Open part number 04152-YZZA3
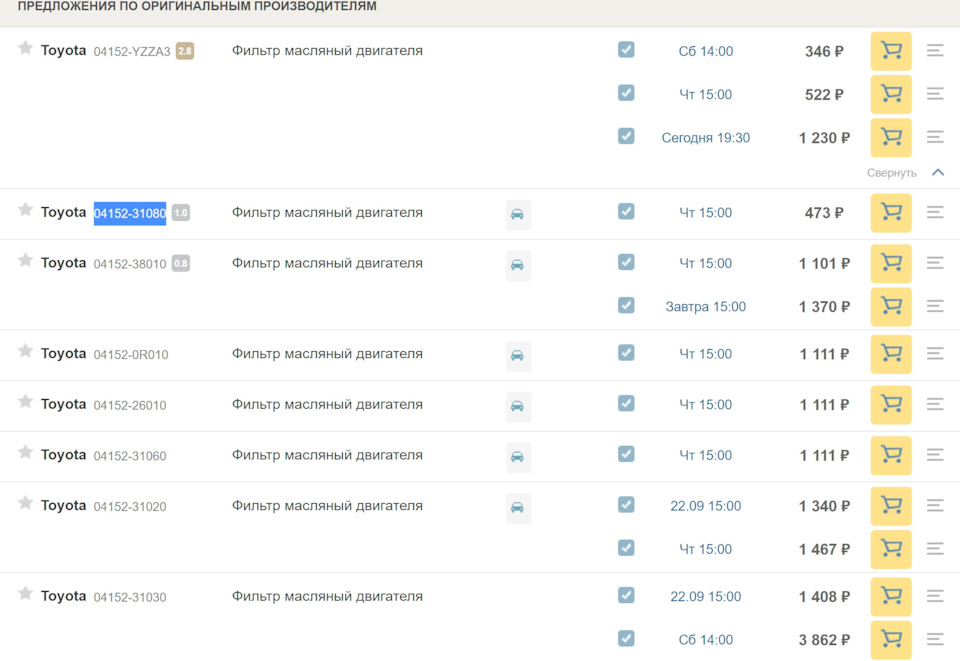Viewport: 960px width, 661px height. coord(132,51)
